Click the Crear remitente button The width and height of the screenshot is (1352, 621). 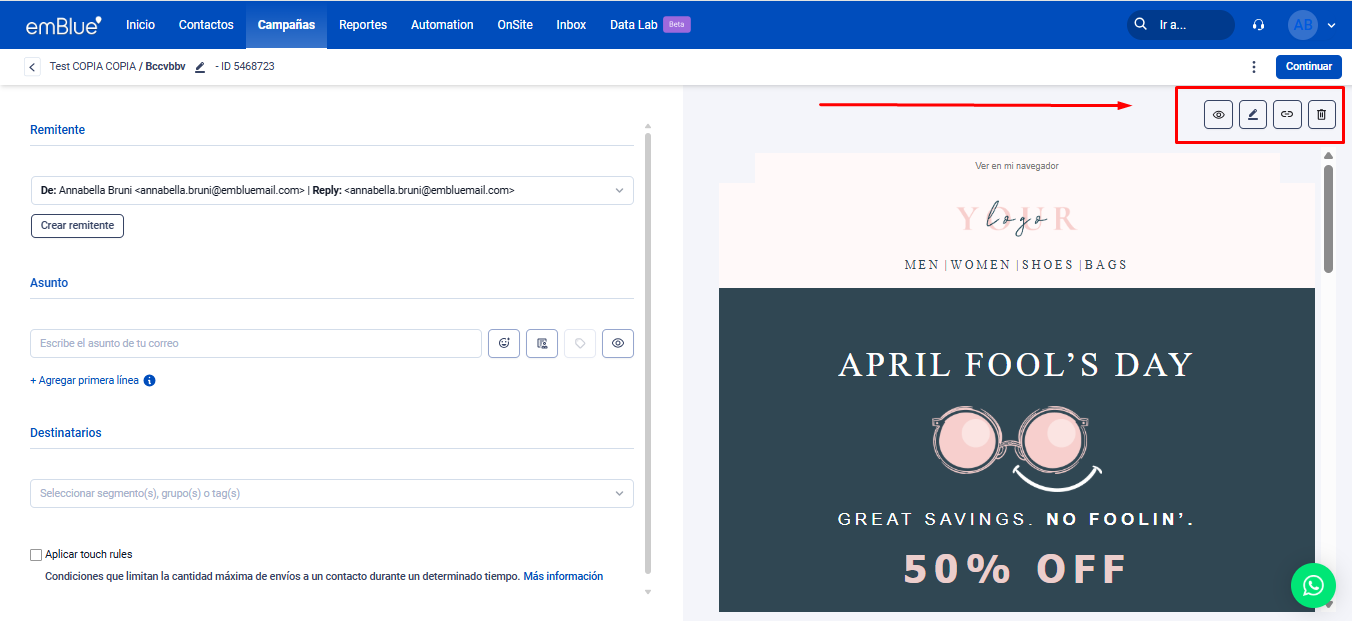pos(77,225)
